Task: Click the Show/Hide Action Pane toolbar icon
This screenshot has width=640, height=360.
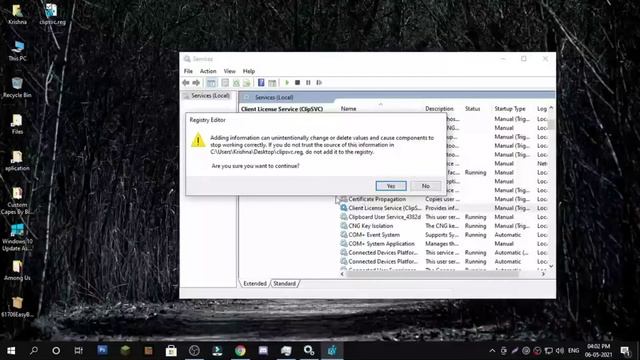Action: click(272, 83)
